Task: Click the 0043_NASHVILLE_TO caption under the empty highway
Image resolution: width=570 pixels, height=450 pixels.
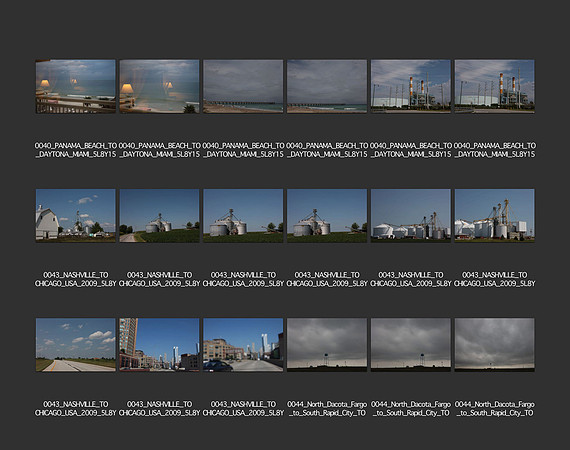Action: pyautogui.click(x=76, y=408)
